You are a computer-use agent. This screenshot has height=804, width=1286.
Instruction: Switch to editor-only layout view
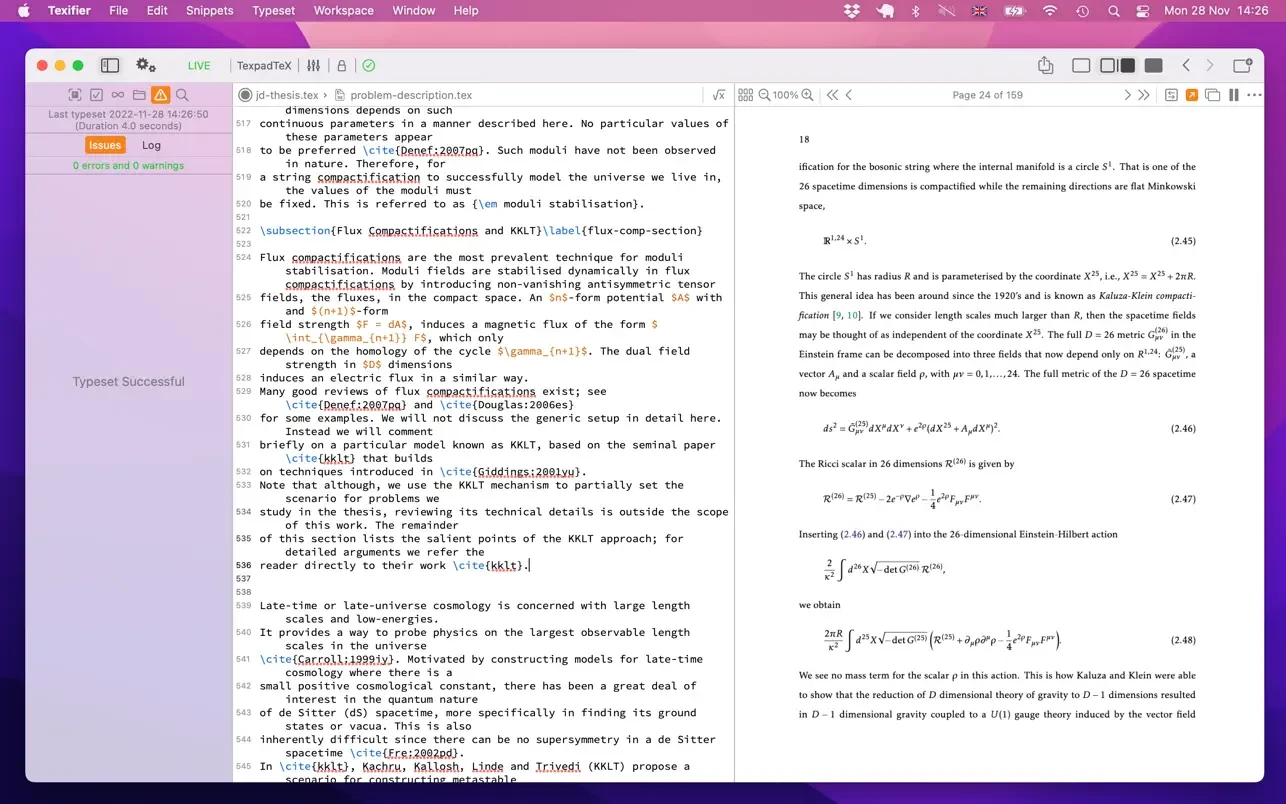[x=1081, y=65]
